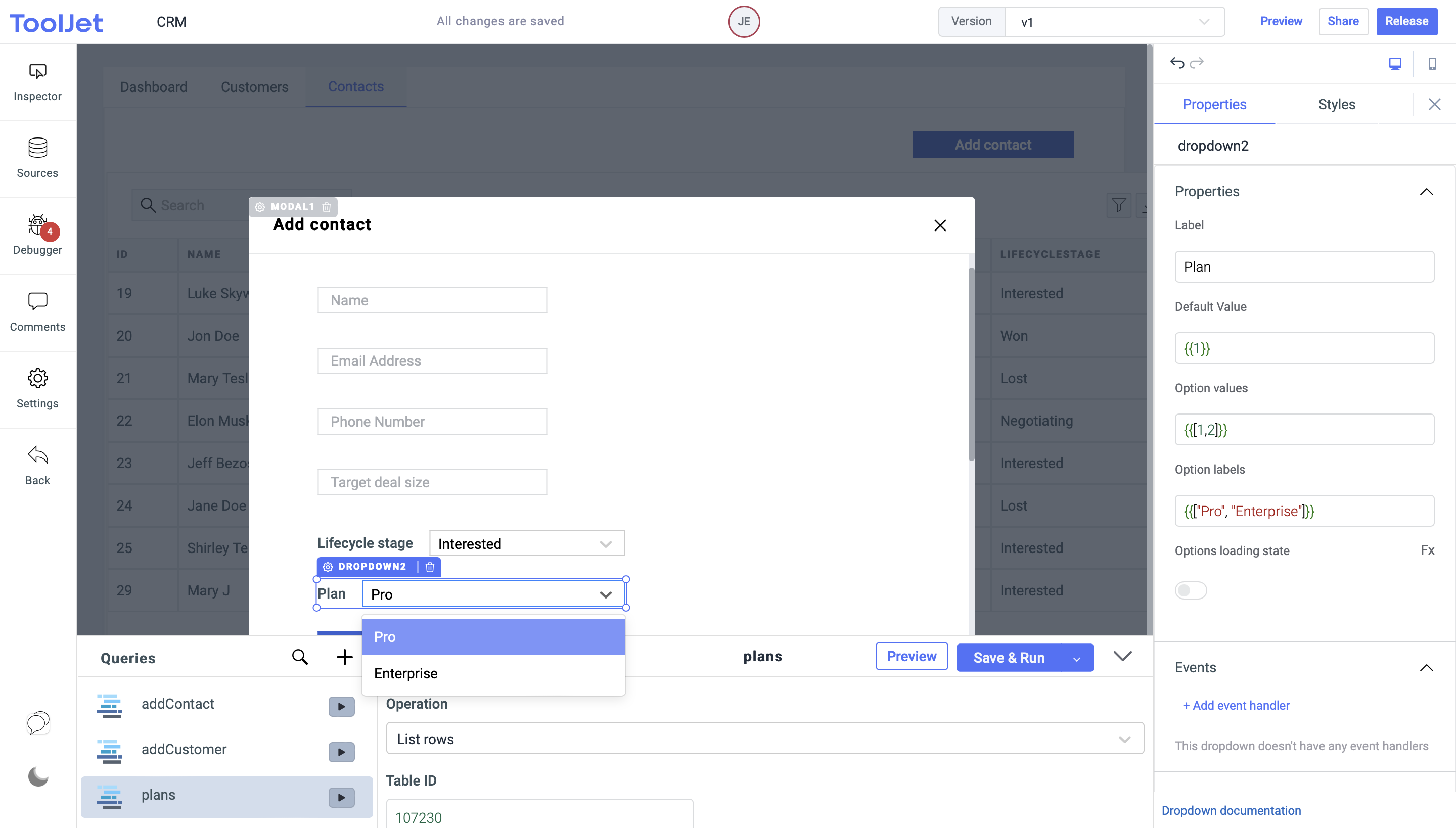Click Fx next to Options loading state
The width and height of the screenshot is (1456, 828).
coord(1427,550)
